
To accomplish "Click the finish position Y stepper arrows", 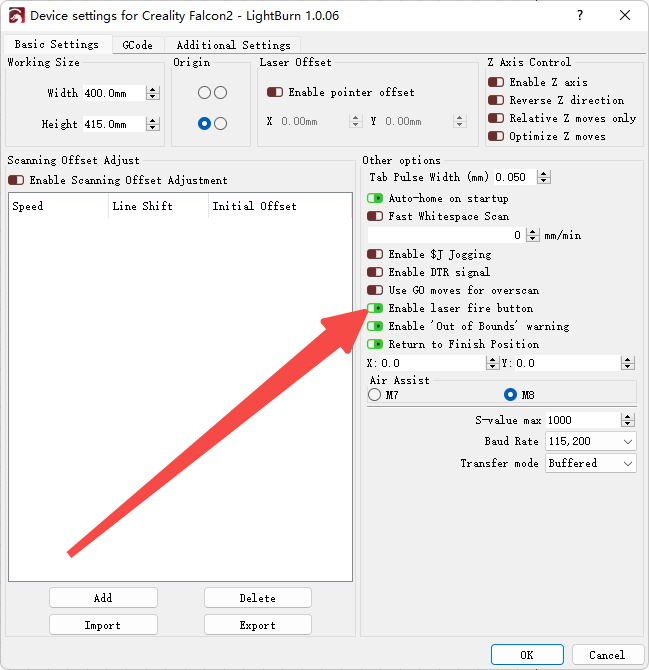I will (628, 363).
